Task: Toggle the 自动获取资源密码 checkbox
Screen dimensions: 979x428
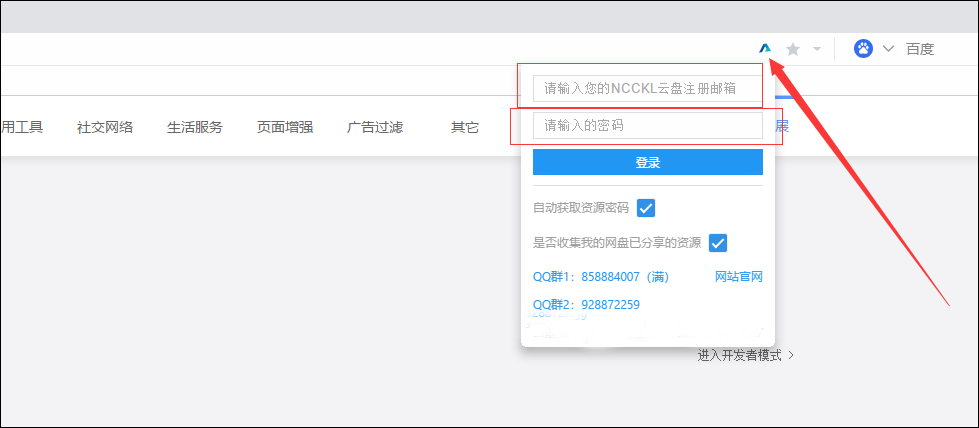Action: 646,208
